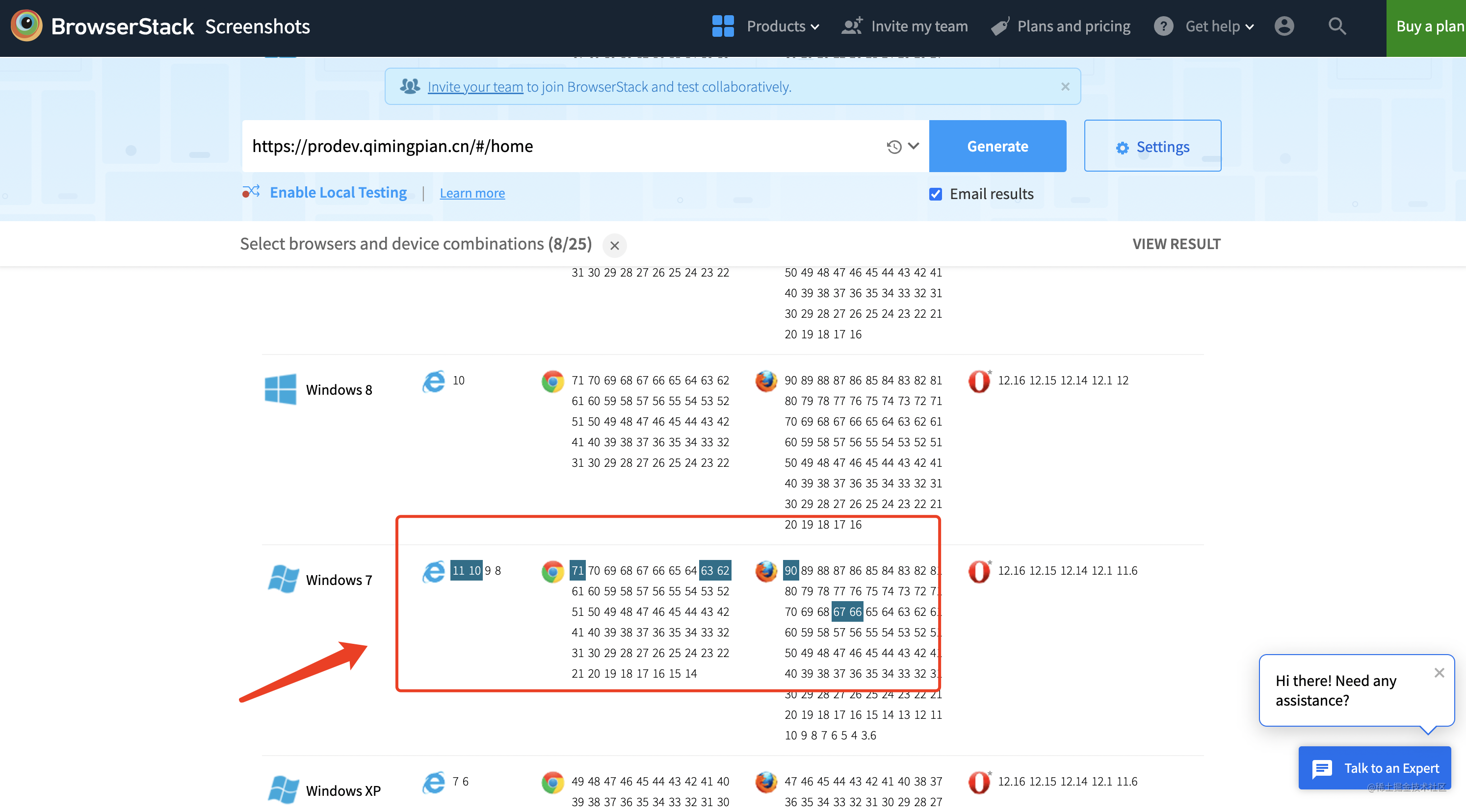Click Chrome icon in Windows XP row
The image size is (1466, 812).
[x=552, y=783]
